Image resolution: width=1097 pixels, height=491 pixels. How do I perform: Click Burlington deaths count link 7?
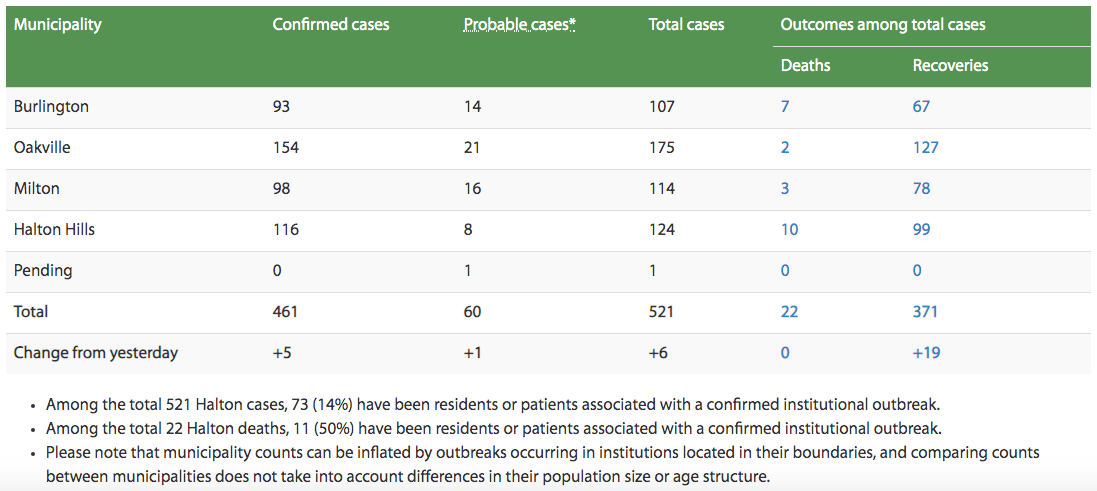(786, 107)
